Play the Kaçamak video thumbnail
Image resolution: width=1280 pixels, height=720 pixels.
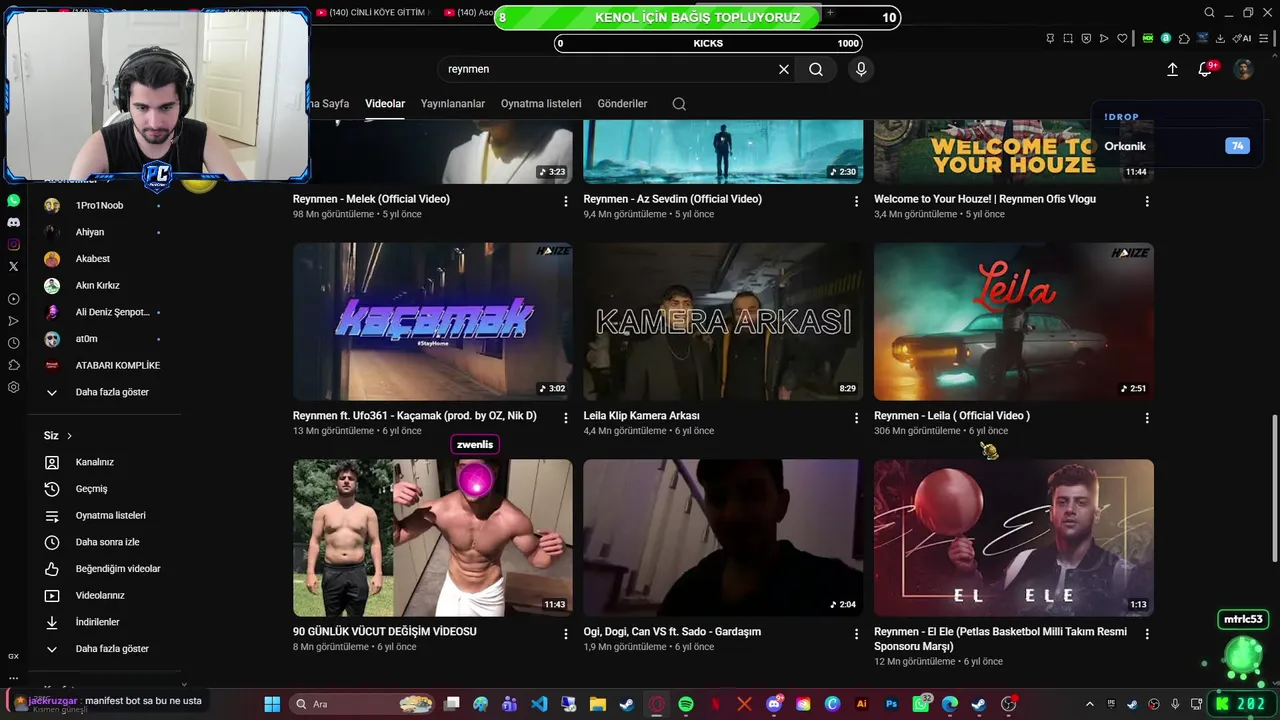(x=433, y=322)
